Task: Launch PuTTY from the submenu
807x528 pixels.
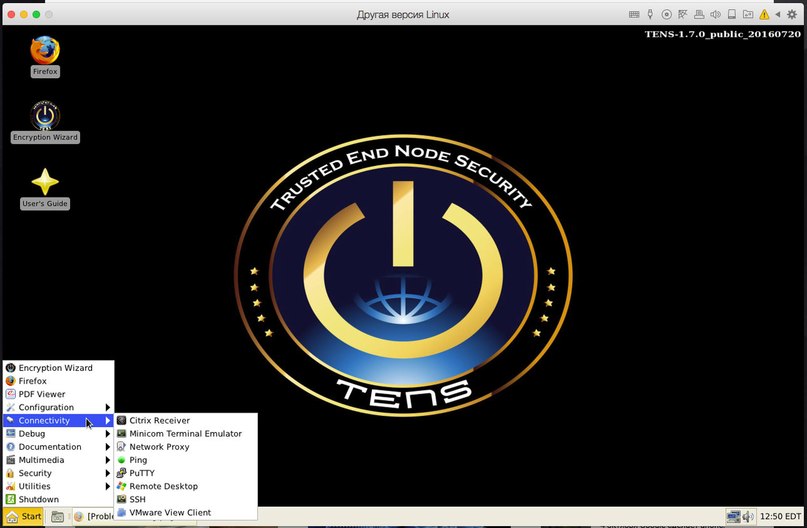Action: pyautogui.click(x=185, y=473)
